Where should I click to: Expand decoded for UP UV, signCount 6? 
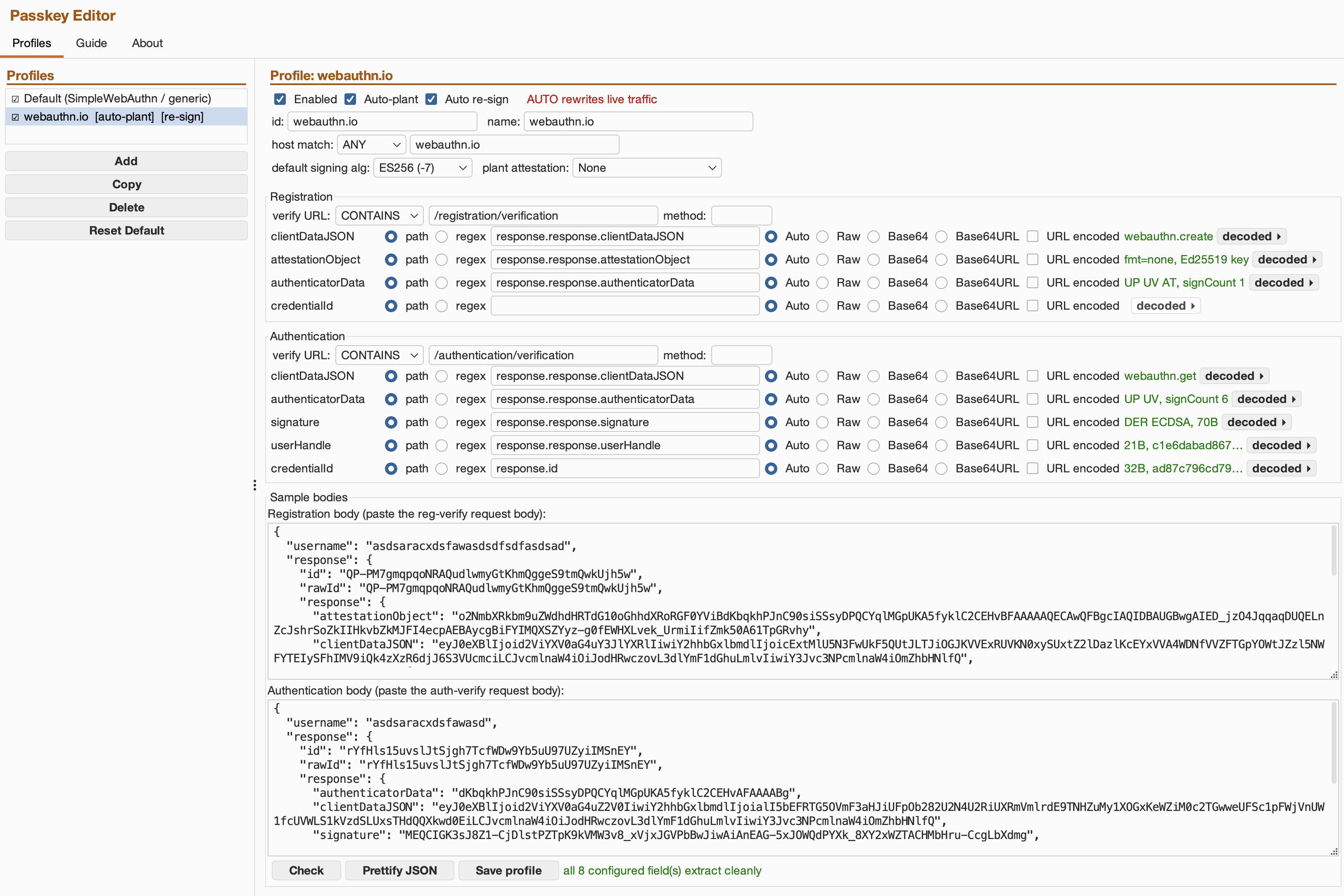(x=1266, y=399)
